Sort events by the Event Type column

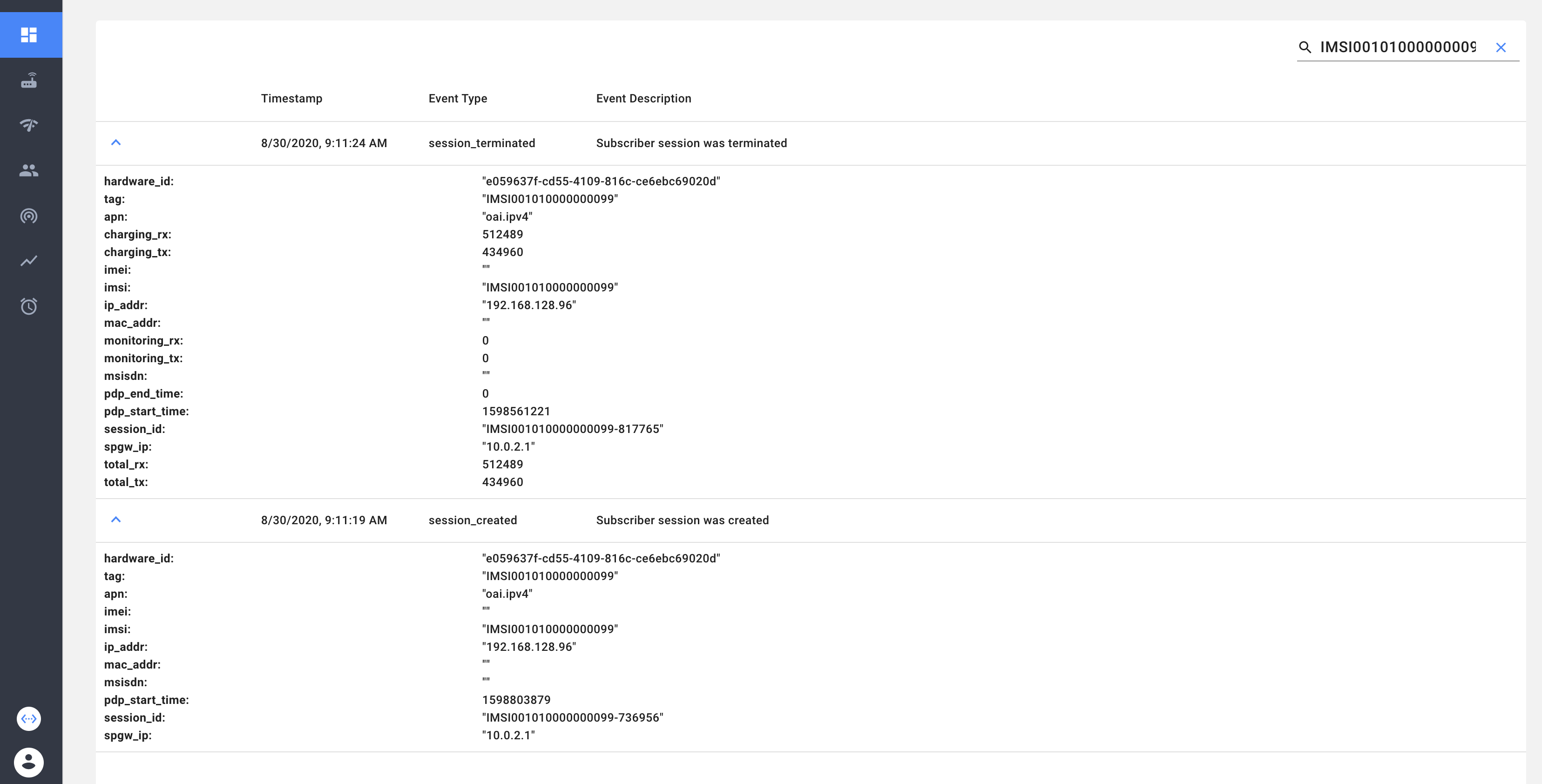(457, 98)
